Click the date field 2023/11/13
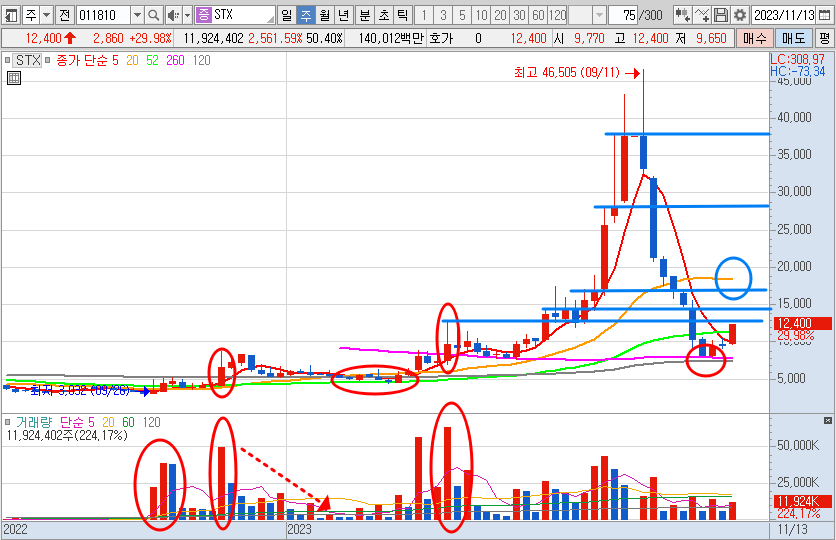 click(x=784, y=15)
